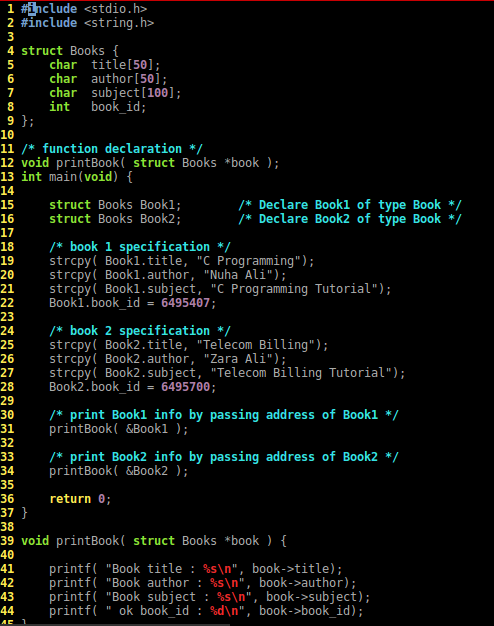494x626 pixels.
Task: Click printBook definition on line 39
Action: point(154,541)
